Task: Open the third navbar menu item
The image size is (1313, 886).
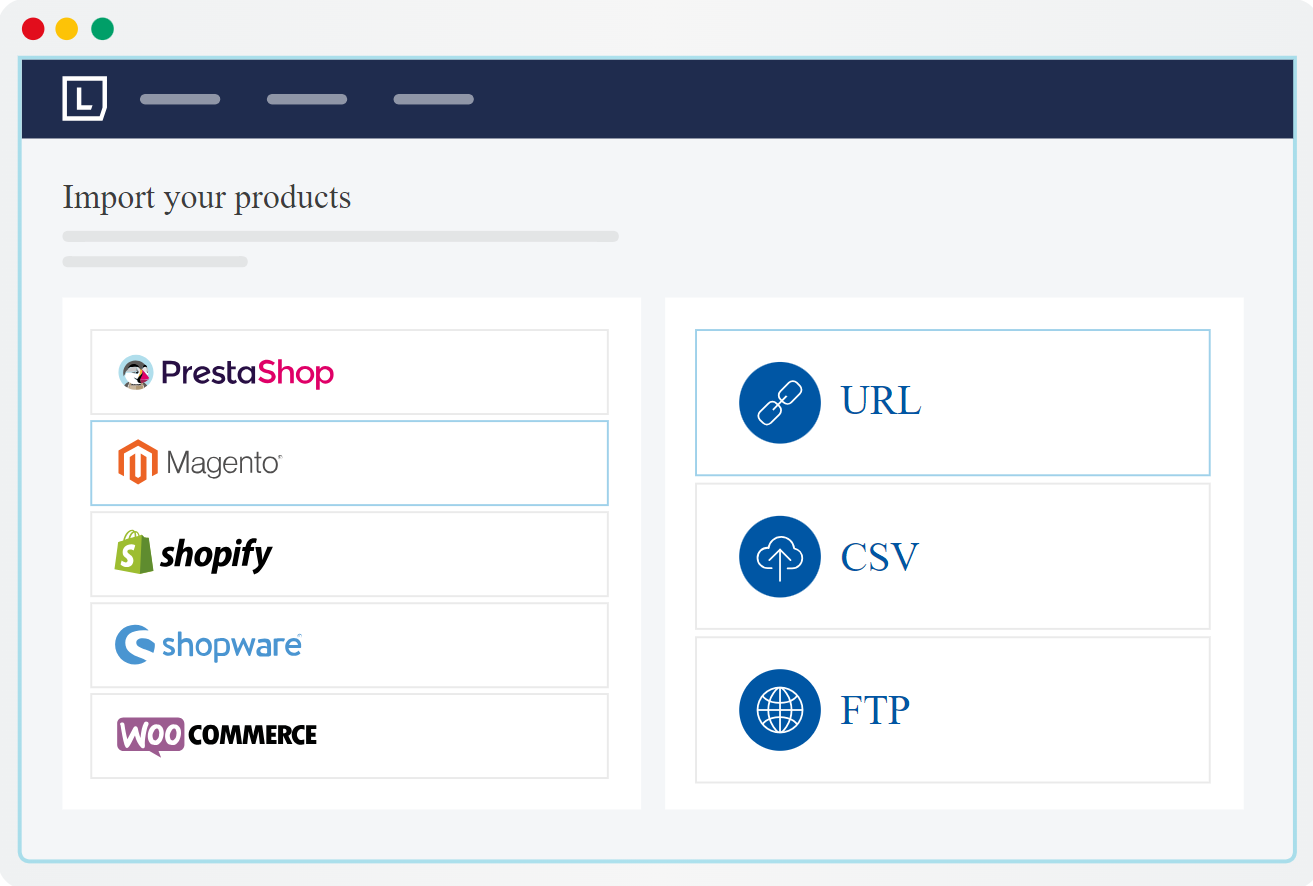Action: (434, 99)
